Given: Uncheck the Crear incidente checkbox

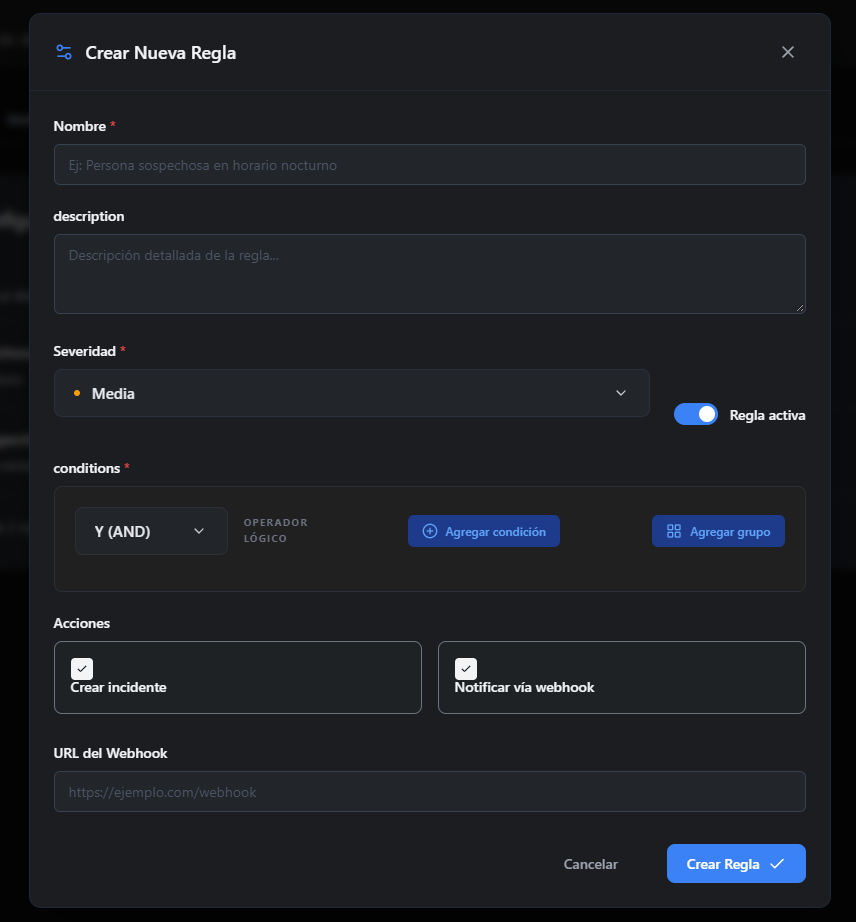Looking at the screenshot, I should pos(82,669).
